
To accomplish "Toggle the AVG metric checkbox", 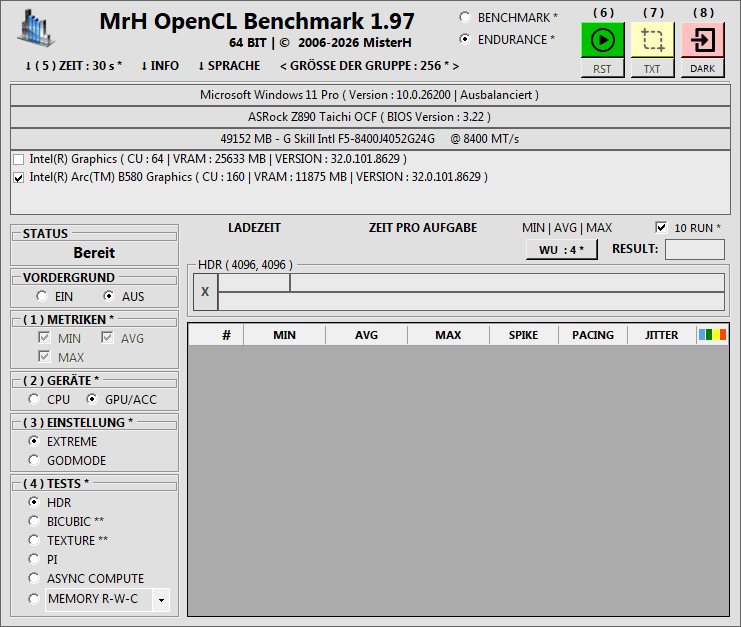I will 107,337.
